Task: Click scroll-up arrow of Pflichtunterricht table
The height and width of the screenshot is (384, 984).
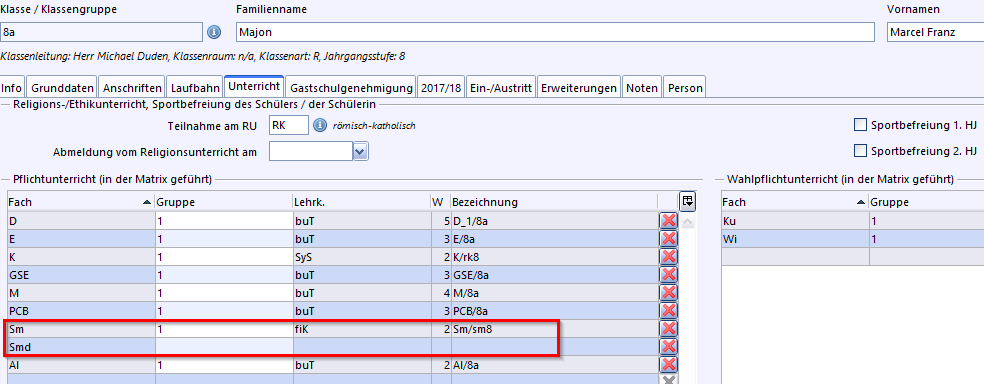Action: pyautogui.click(x=688, y=221)
